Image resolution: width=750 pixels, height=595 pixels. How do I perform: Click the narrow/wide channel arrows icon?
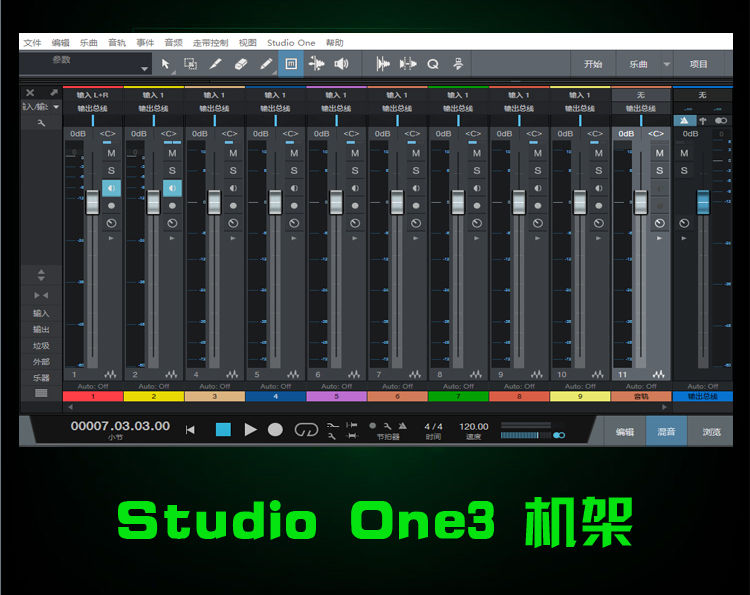pyautogui.click(x=41, y=295)
